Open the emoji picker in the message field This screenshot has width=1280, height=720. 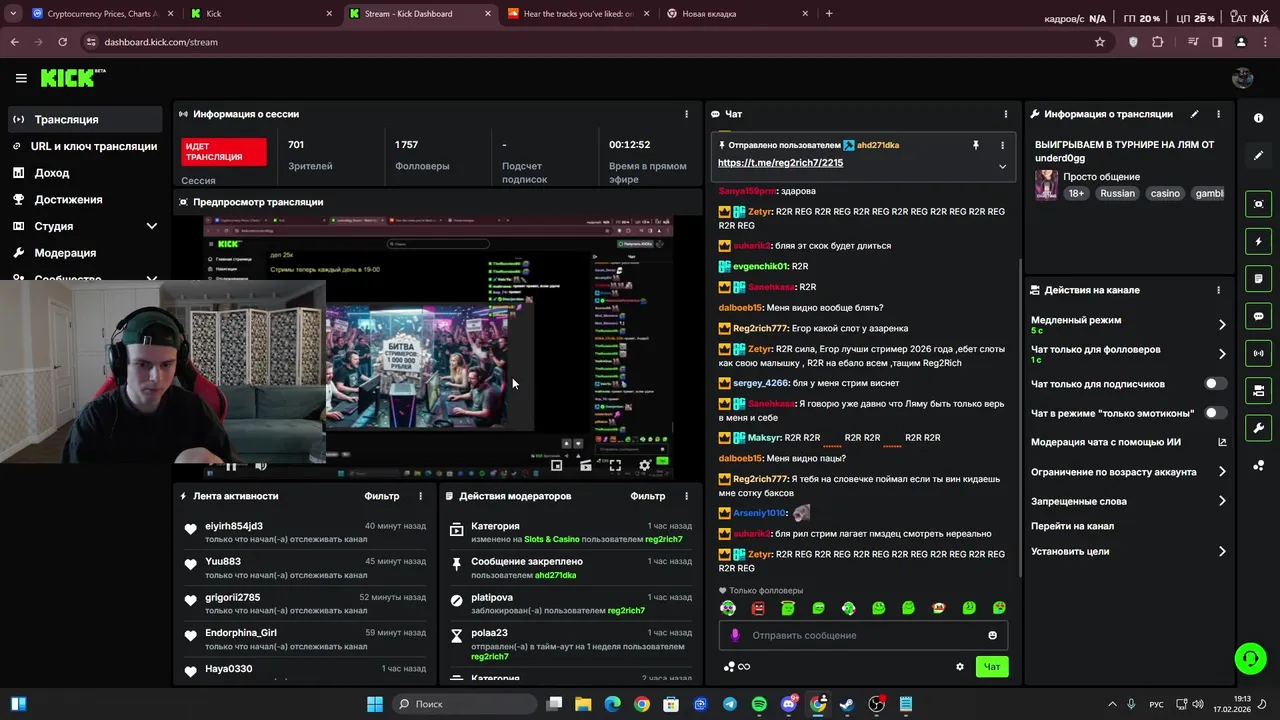(x=992, y=635)
